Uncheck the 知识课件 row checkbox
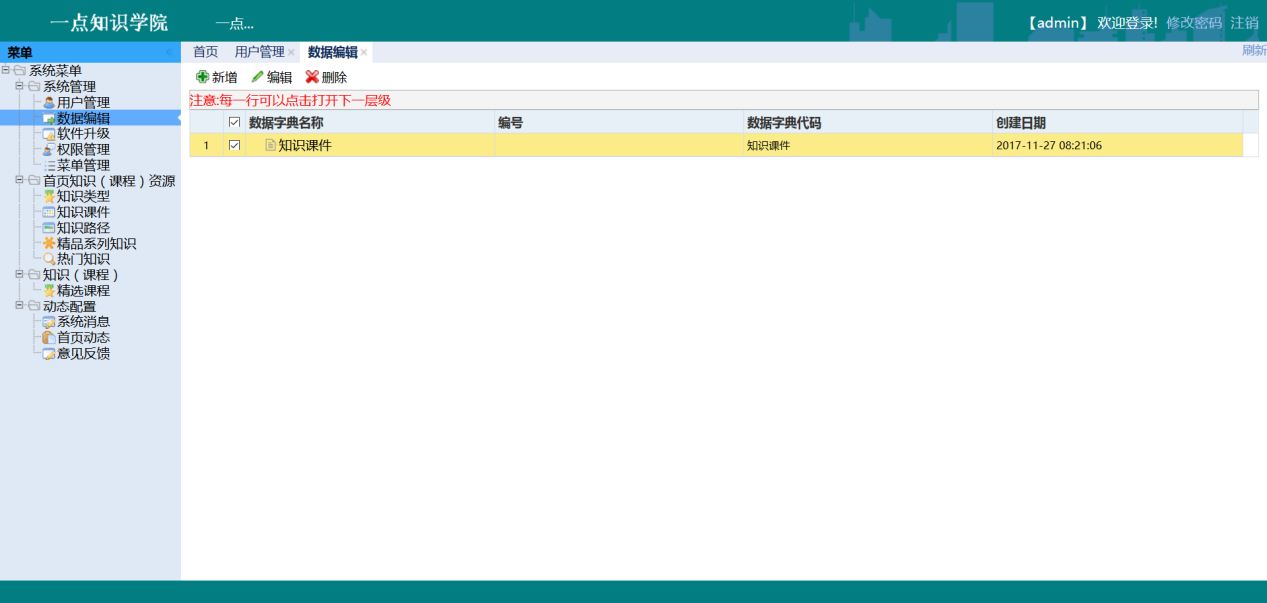Viewport: 1267px width, 603px height. pyautogui.click(x=235, y=145)
